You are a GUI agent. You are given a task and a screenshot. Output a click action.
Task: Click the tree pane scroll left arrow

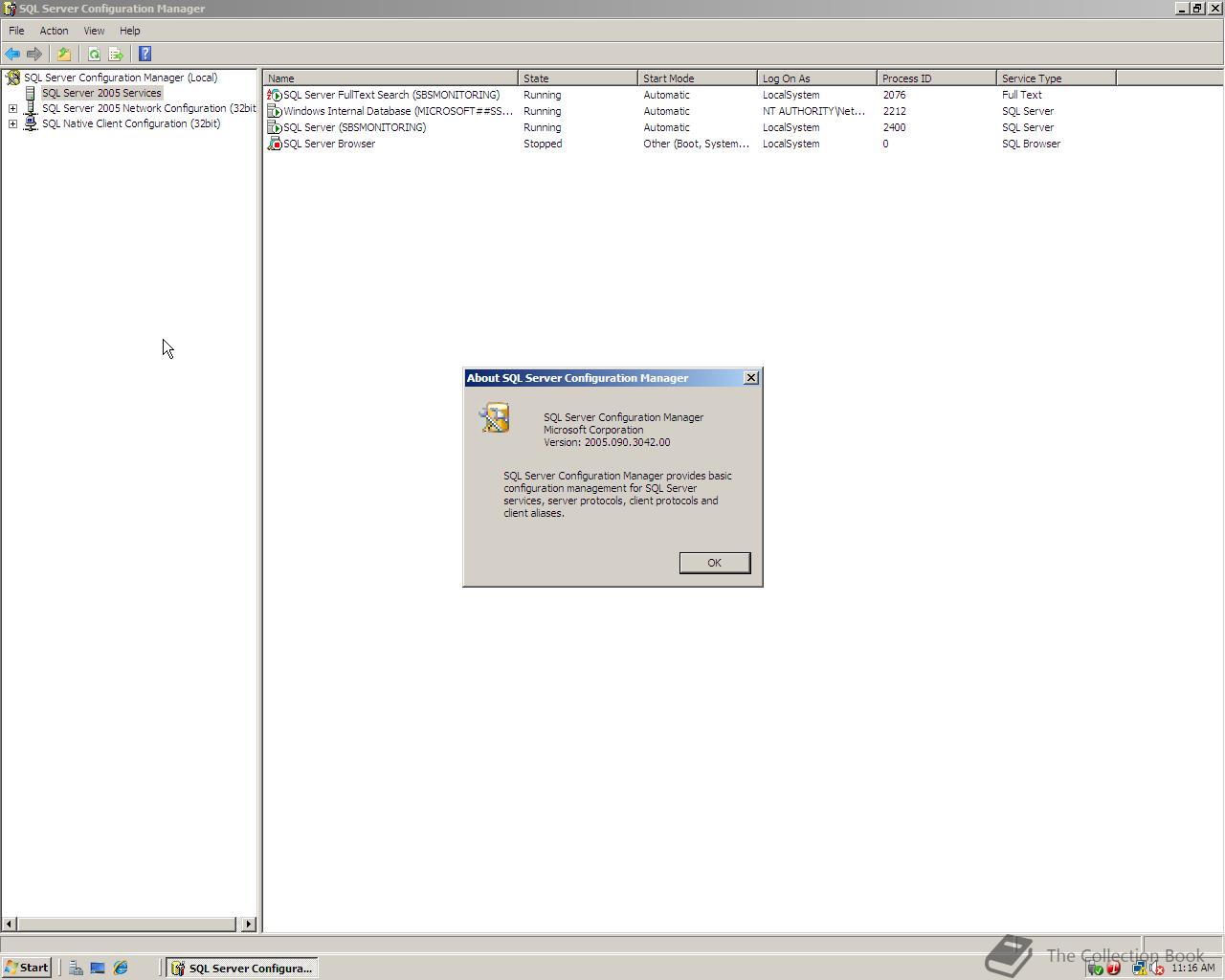tap(10, 924)
